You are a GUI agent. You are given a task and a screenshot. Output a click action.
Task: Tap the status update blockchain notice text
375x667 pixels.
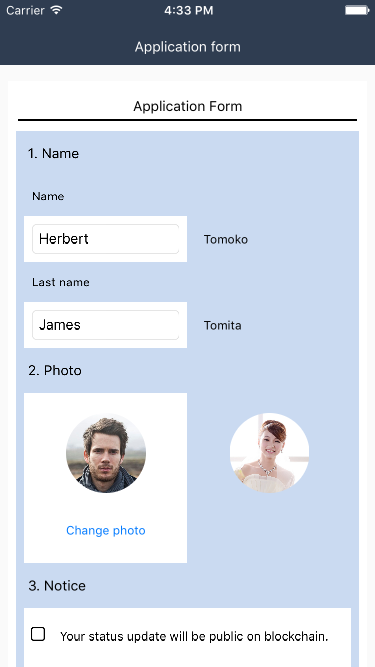click(x=194, y=636)
